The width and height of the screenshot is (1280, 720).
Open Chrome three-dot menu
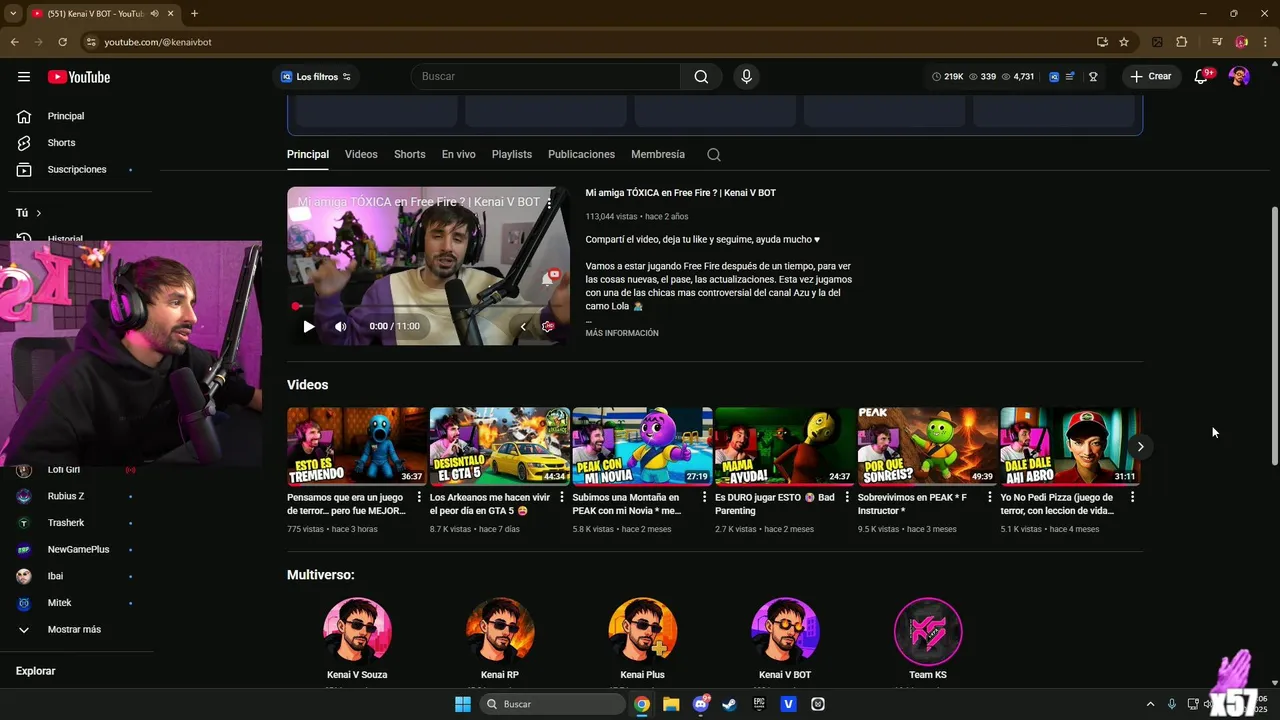click(x=1265, y=42)
